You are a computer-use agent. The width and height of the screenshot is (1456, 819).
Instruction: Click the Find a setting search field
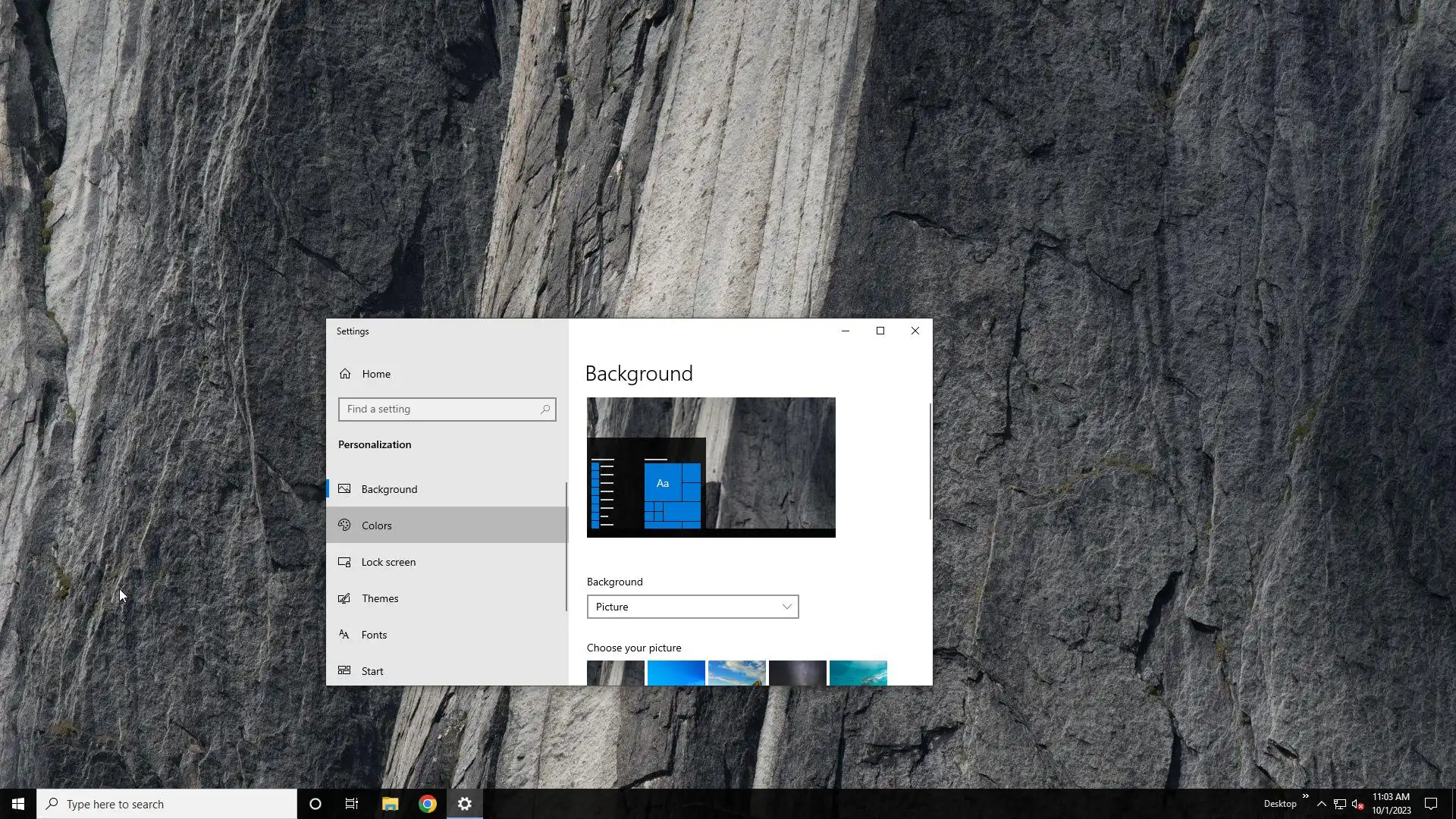440,409
